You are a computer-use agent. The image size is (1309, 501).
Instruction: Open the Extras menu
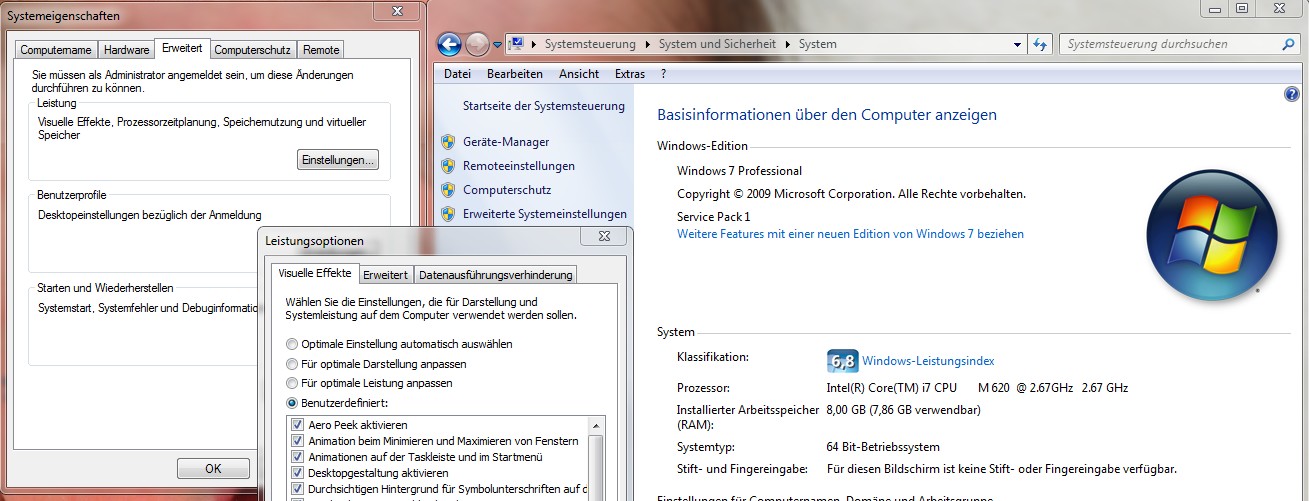[x=630, y=74]
